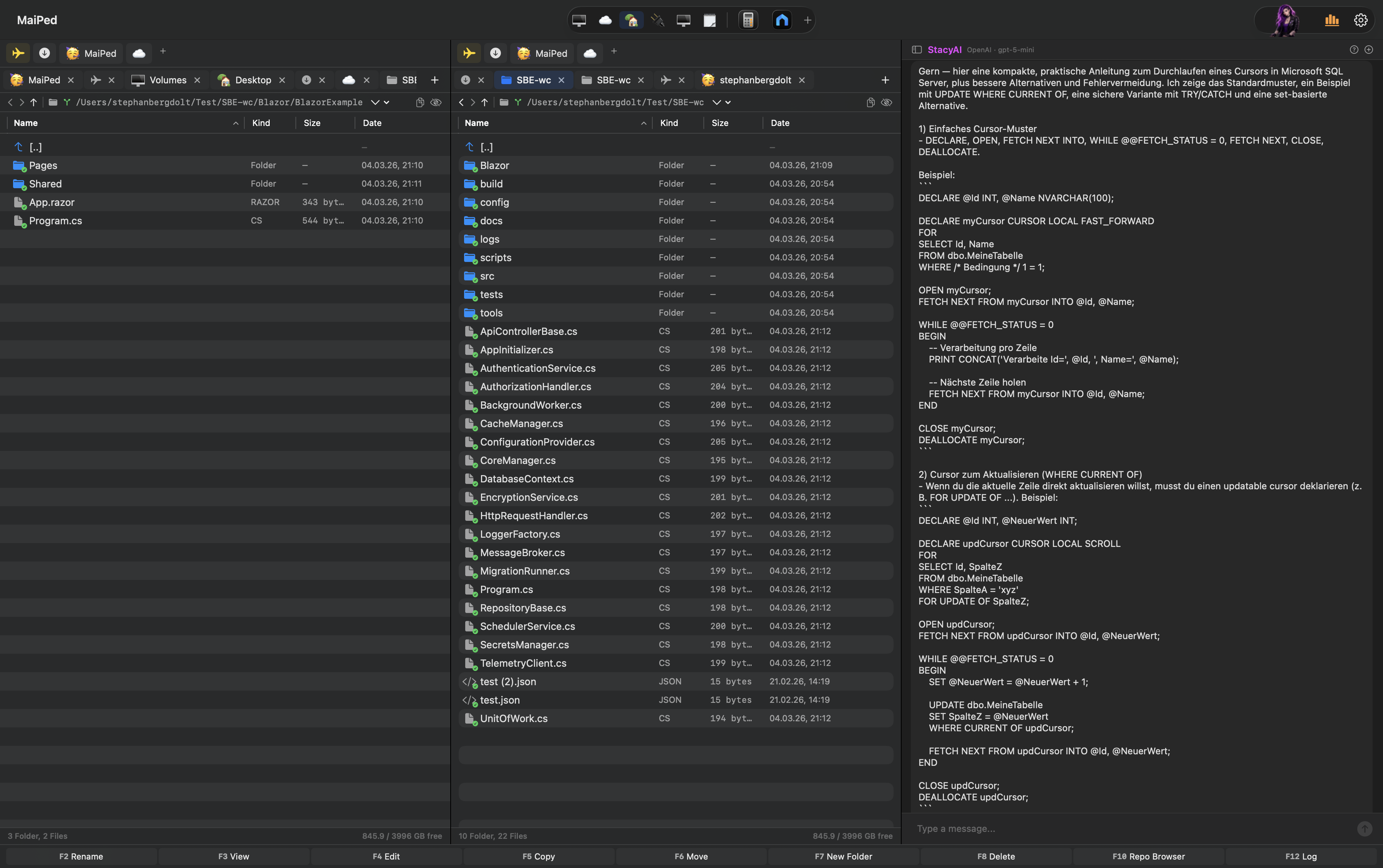The width and height of the screenshot is (1383, 868).
Task: Click the Name column sort chevron in right pane
Action: (644, 123)
